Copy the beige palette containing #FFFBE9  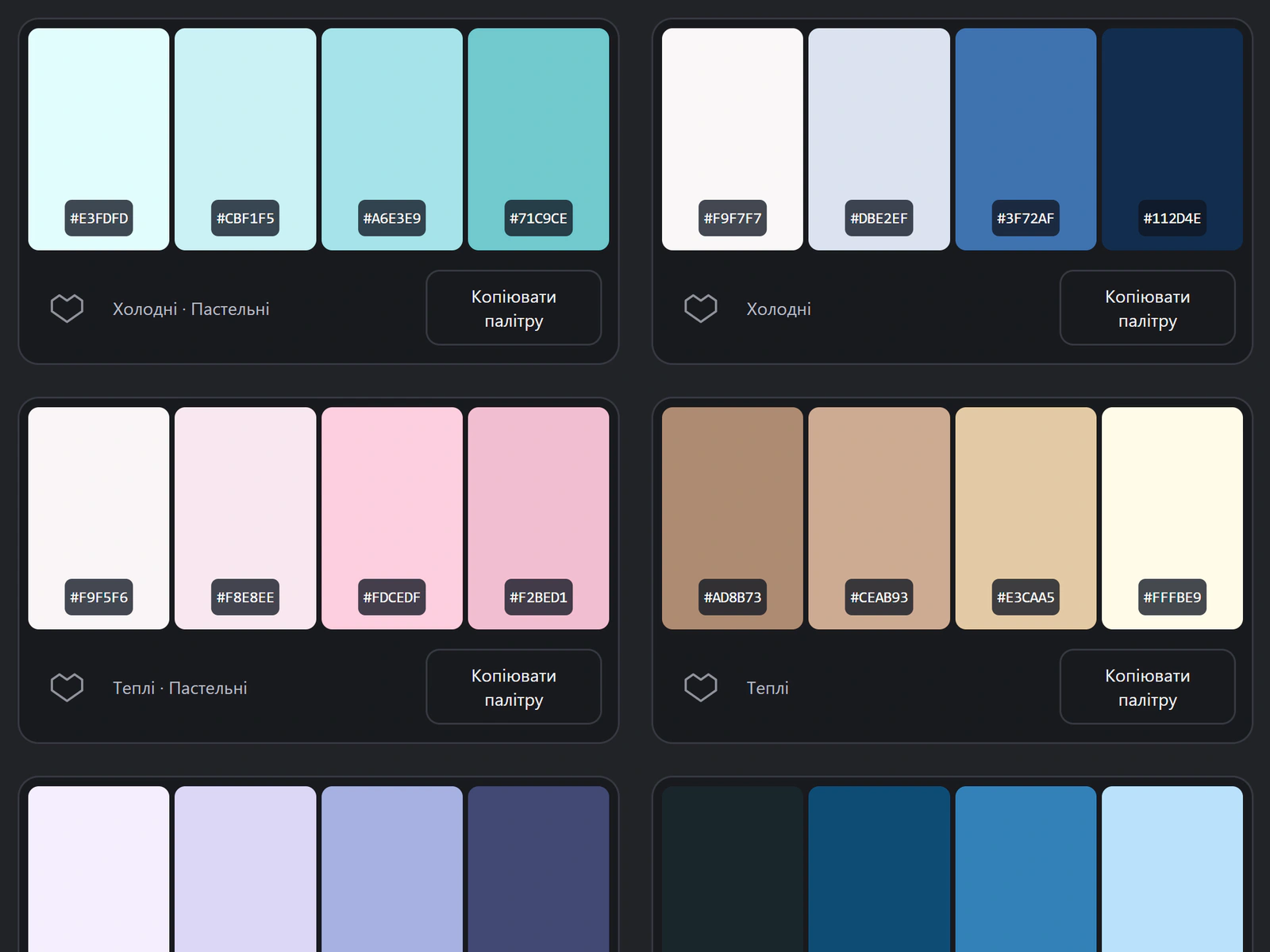[1148, 687]
